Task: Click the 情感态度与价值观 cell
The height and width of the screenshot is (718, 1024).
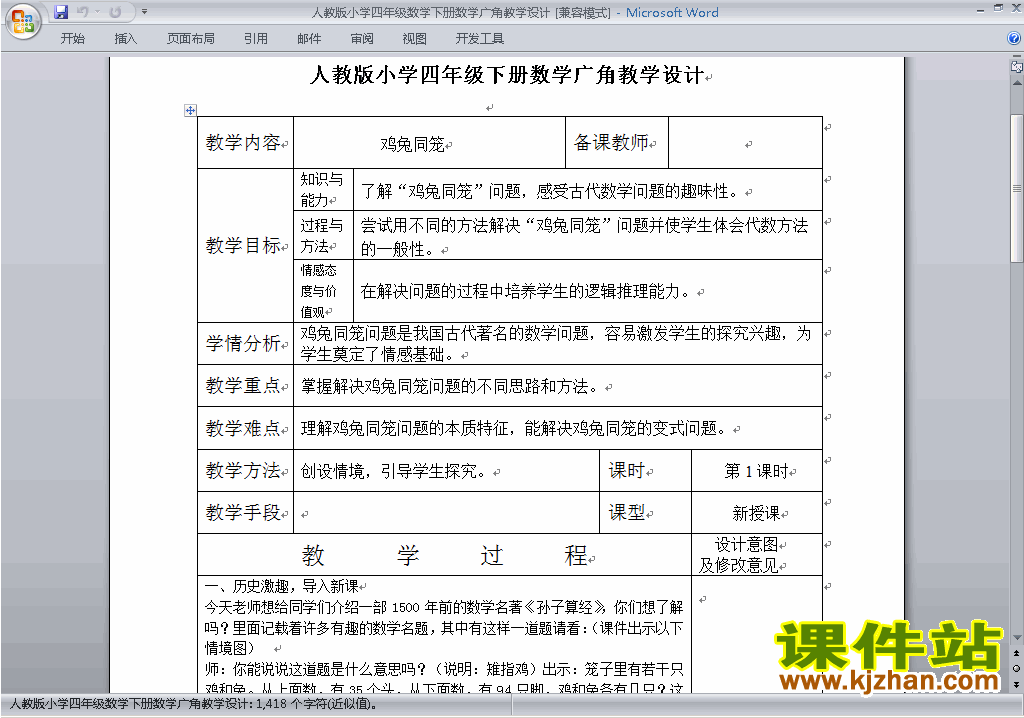Action: [x=323, y=291]
